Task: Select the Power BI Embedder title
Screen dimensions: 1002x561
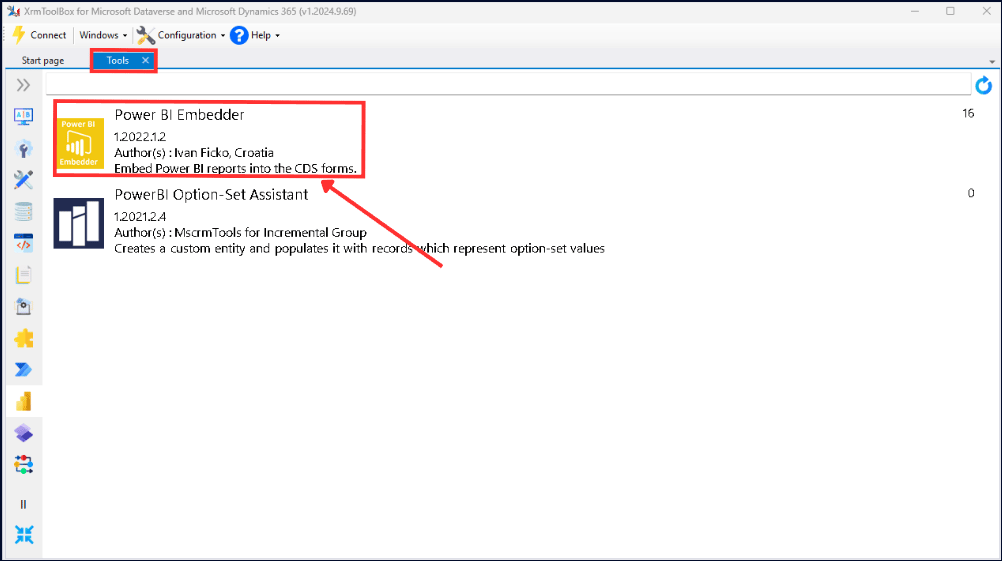Action: [x=180, y=115]
